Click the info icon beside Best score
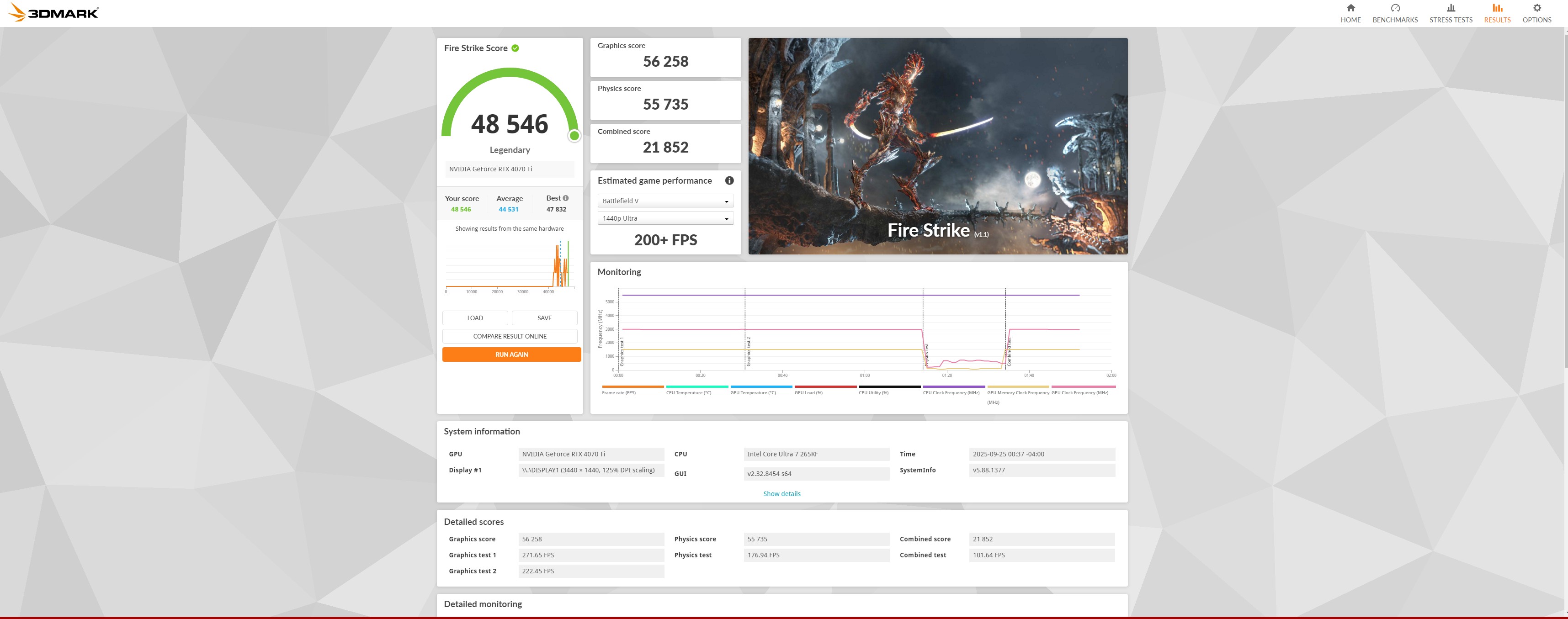Screen dimensions: 1568x619 pyautogui.click(x=566, y=198)
